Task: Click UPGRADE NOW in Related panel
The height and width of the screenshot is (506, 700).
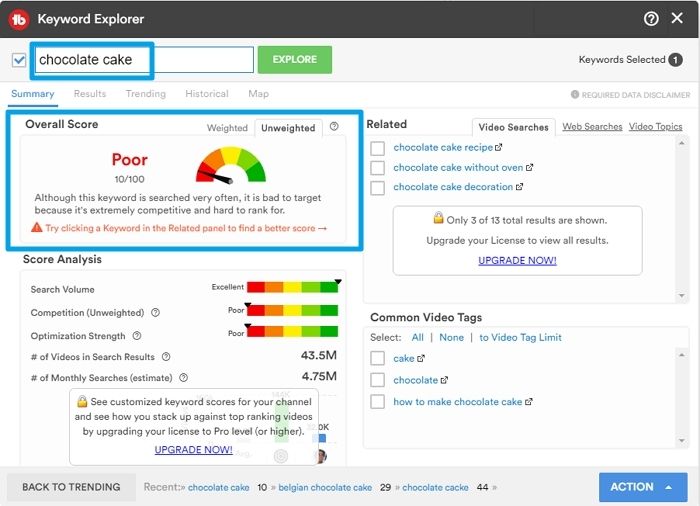Action: (x=517, y=260)
